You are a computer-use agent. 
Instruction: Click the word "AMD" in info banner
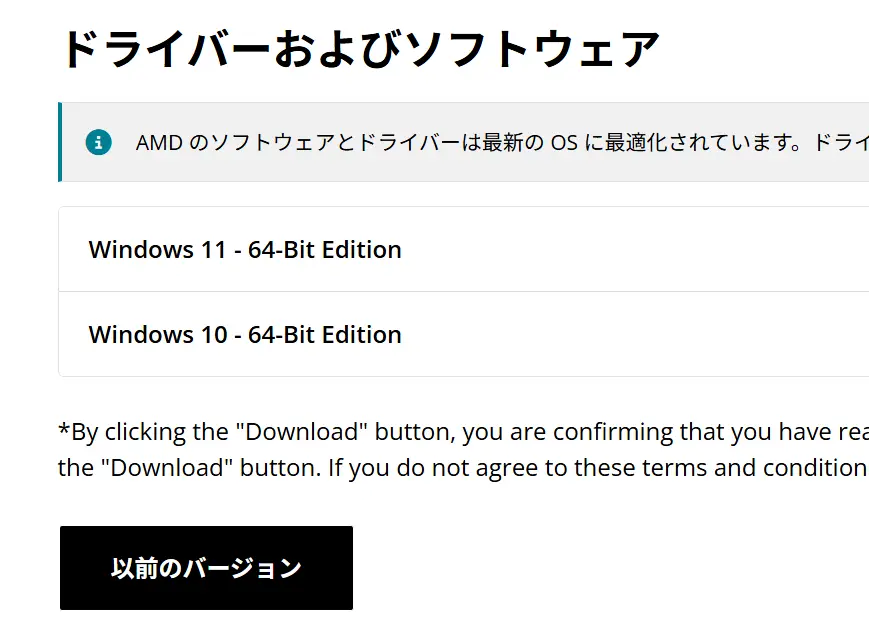158,142
